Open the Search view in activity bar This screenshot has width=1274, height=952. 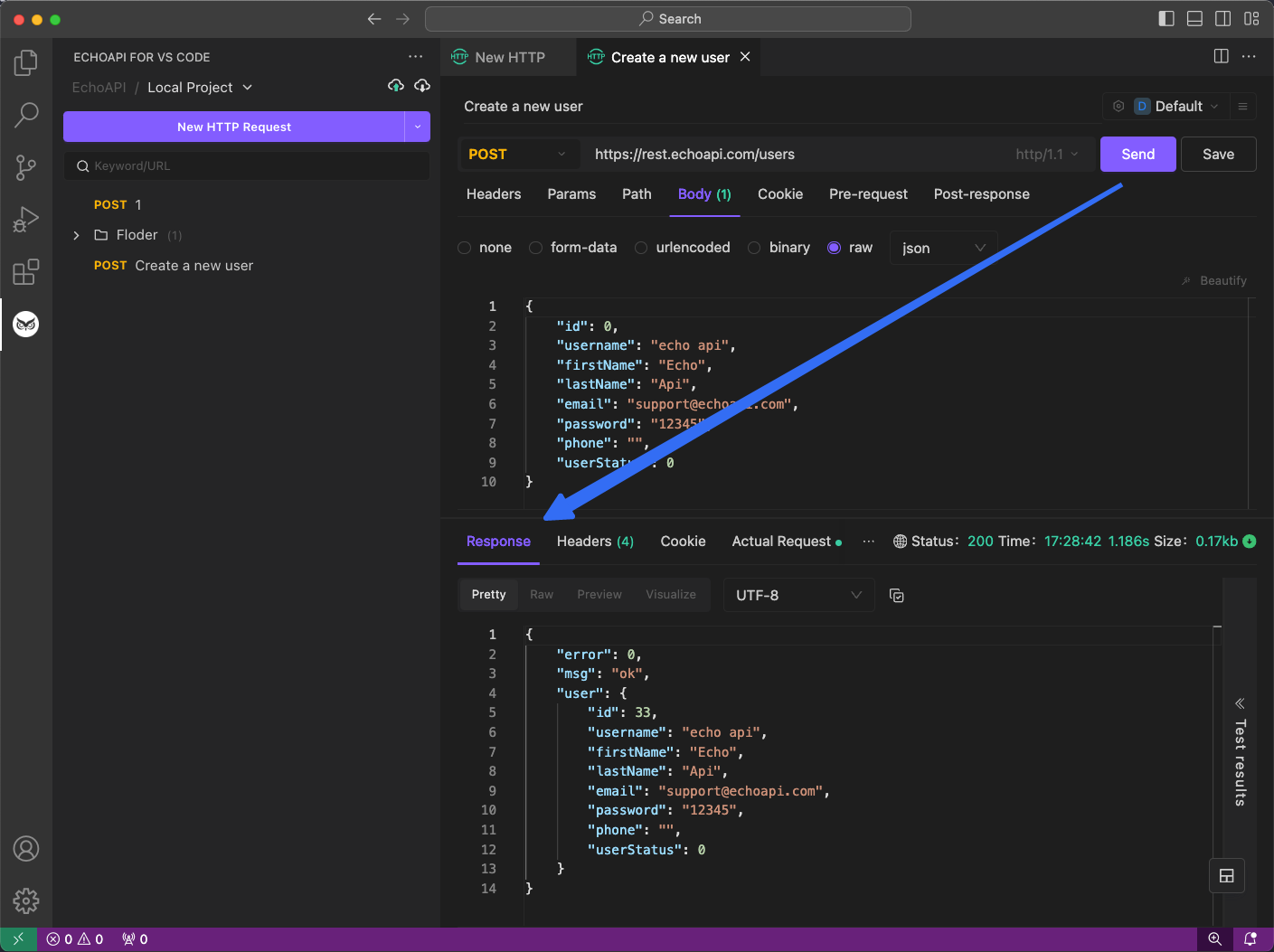(26, 115)
